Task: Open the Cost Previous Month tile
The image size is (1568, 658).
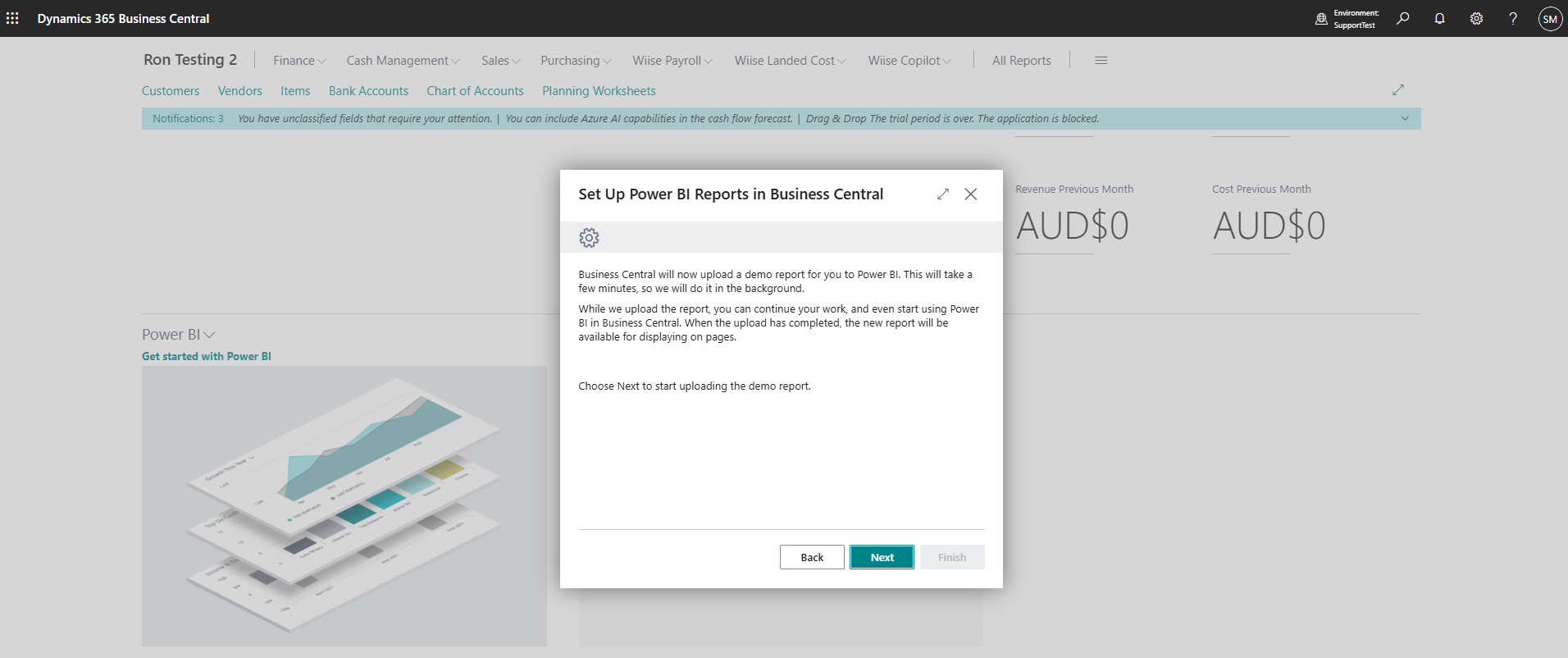Action: coord(1269,217)
